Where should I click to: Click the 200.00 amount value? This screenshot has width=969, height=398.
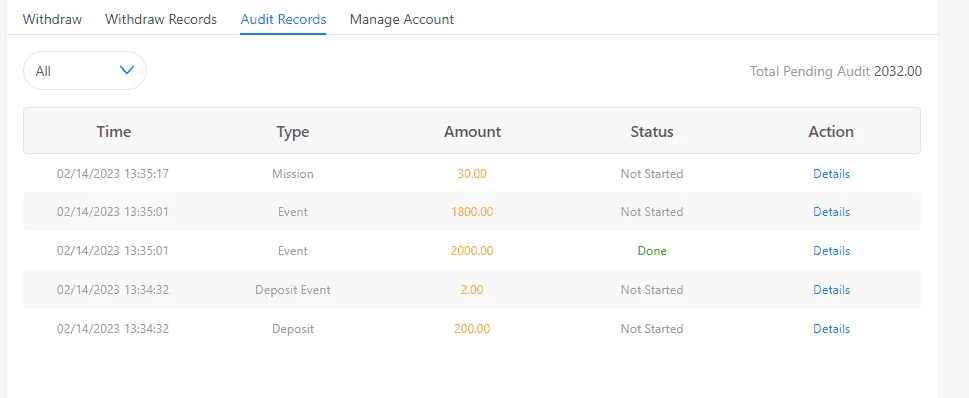click(472, 328)
